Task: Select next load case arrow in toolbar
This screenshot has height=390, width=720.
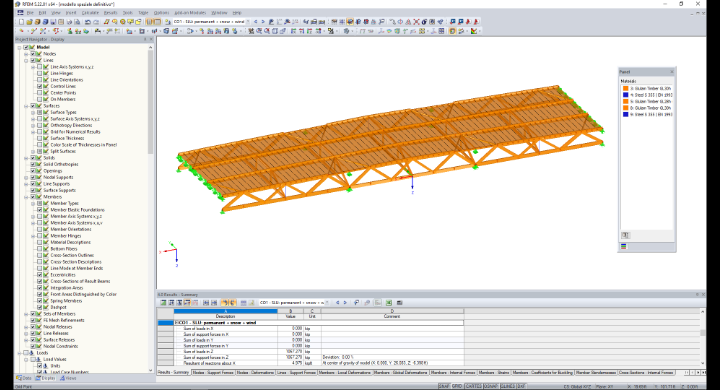Action: 263,22
